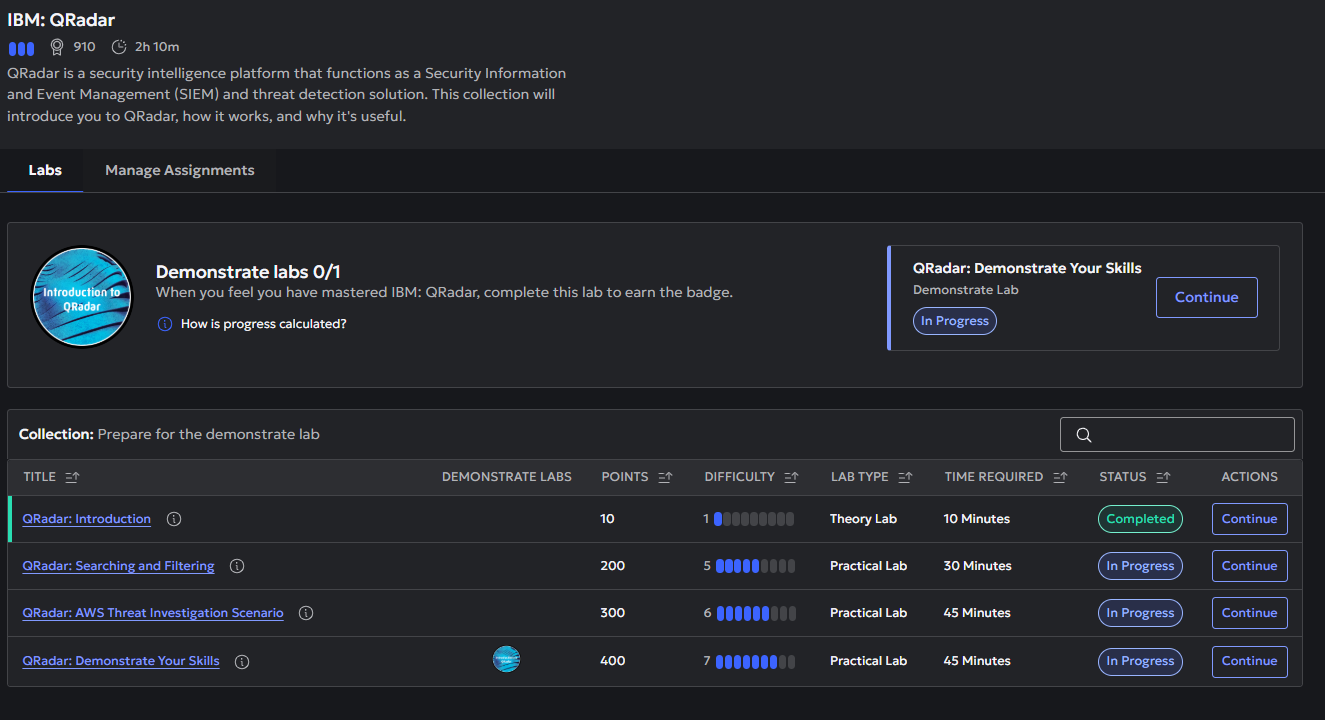Click difficulty bar of Searching and Filtering row
The width and height of the screenshot is (1325, 720).
pyautogui.click(x=755, y=566)
